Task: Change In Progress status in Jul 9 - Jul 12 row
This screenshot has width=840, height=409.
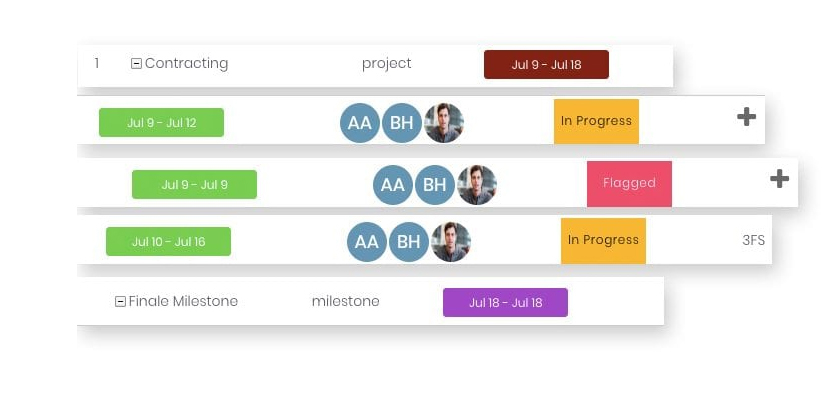Action: coord(596,121)
